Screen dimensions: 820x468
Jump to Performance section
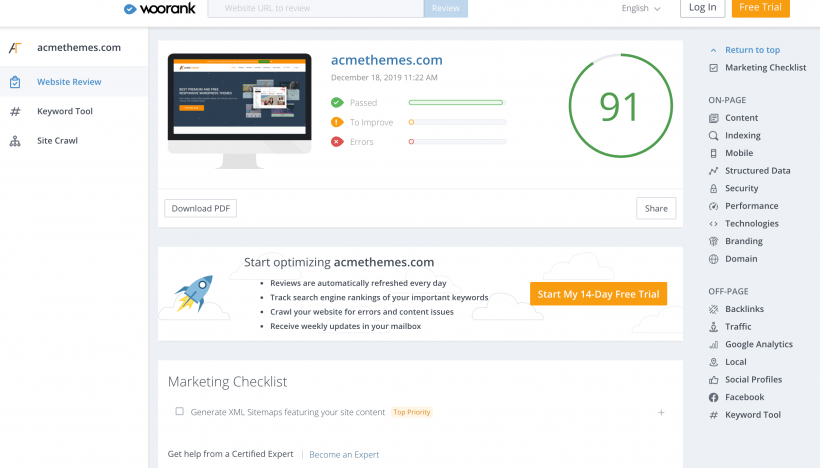pos(751,206)
